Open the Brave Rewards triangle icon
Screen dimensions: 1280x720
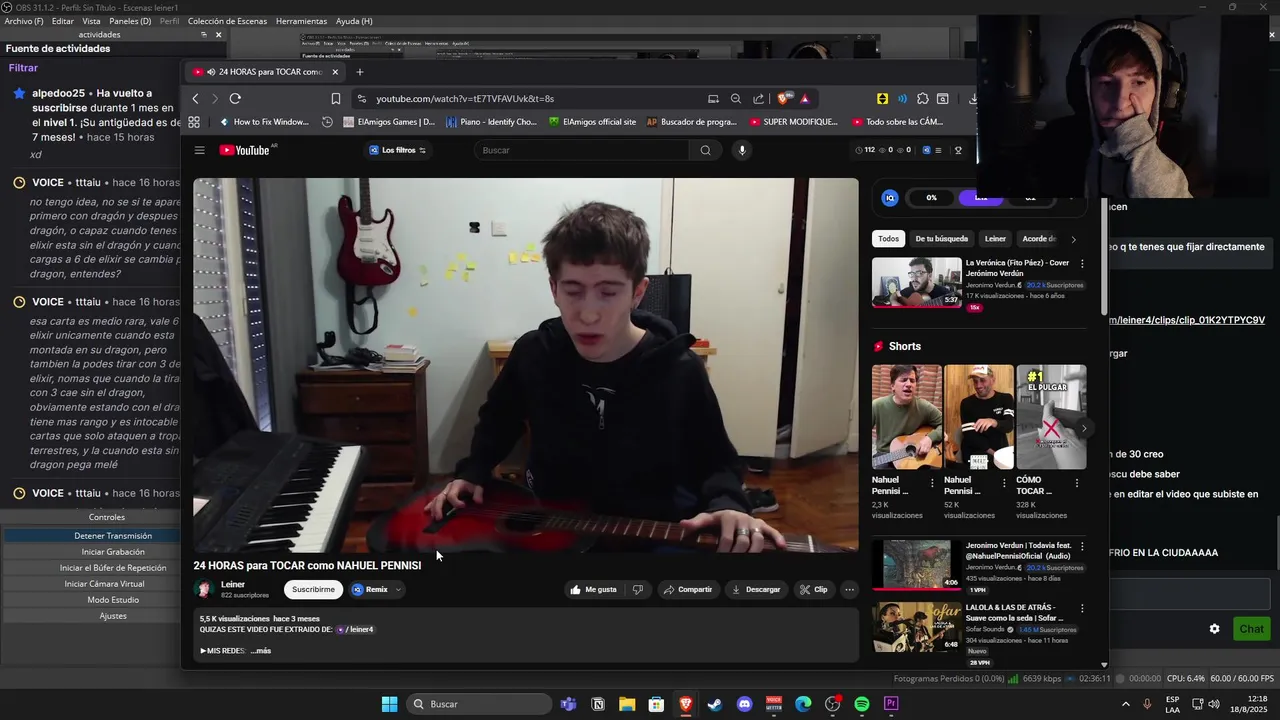805,99
